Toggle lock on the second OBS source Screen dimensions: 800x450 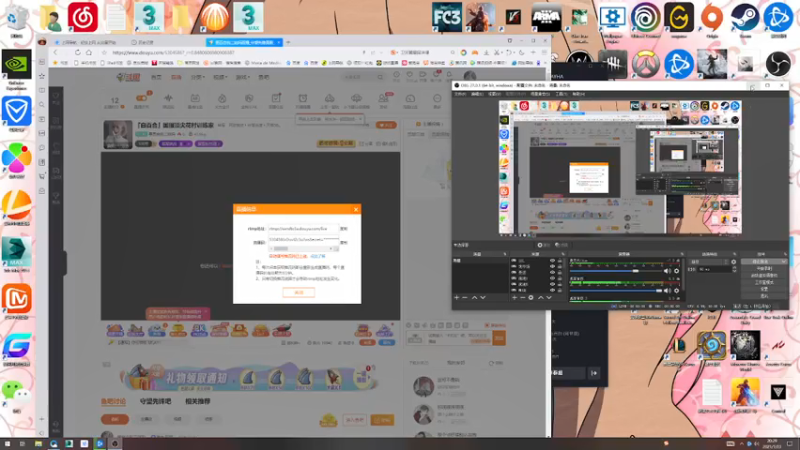click(560, 266)
